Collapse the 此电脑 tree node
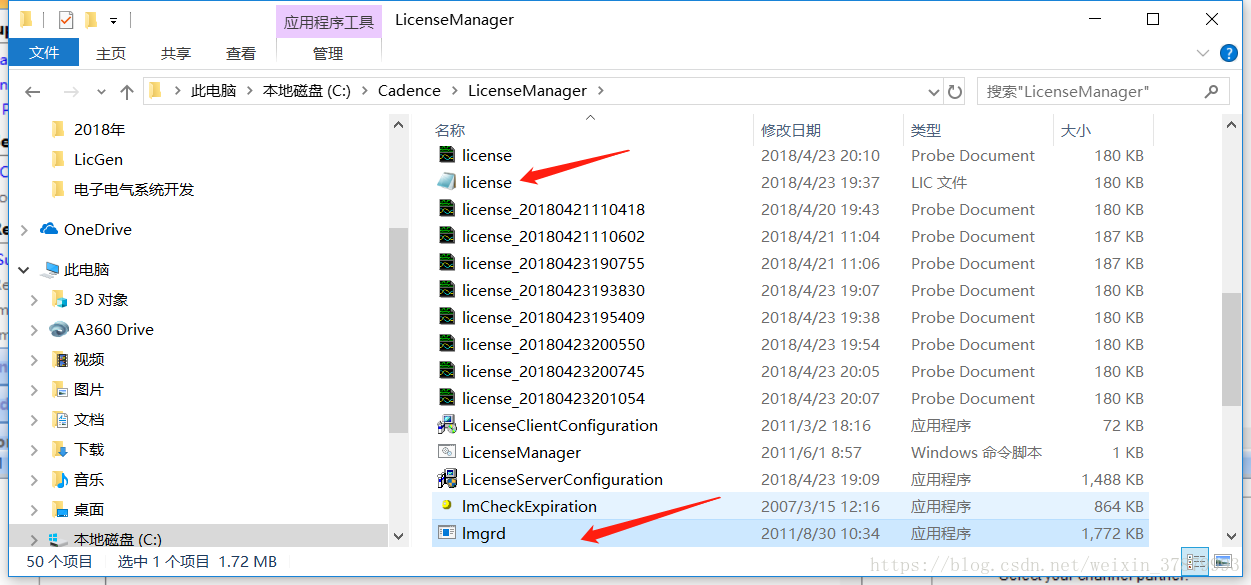 pos(24,269)
